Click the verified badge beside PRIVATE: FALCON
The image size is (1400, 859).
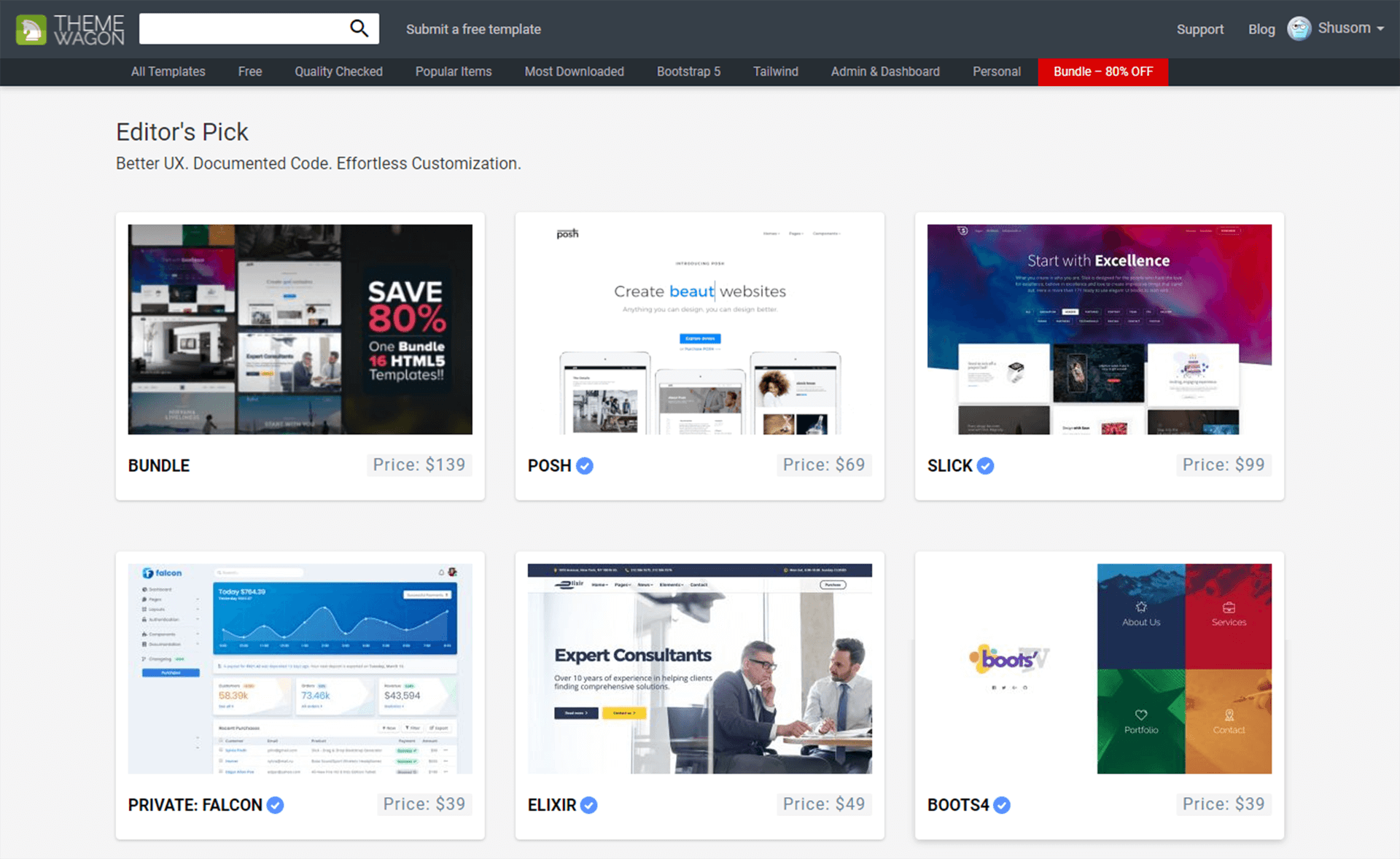pyautogui.click(x=275, y=805)
